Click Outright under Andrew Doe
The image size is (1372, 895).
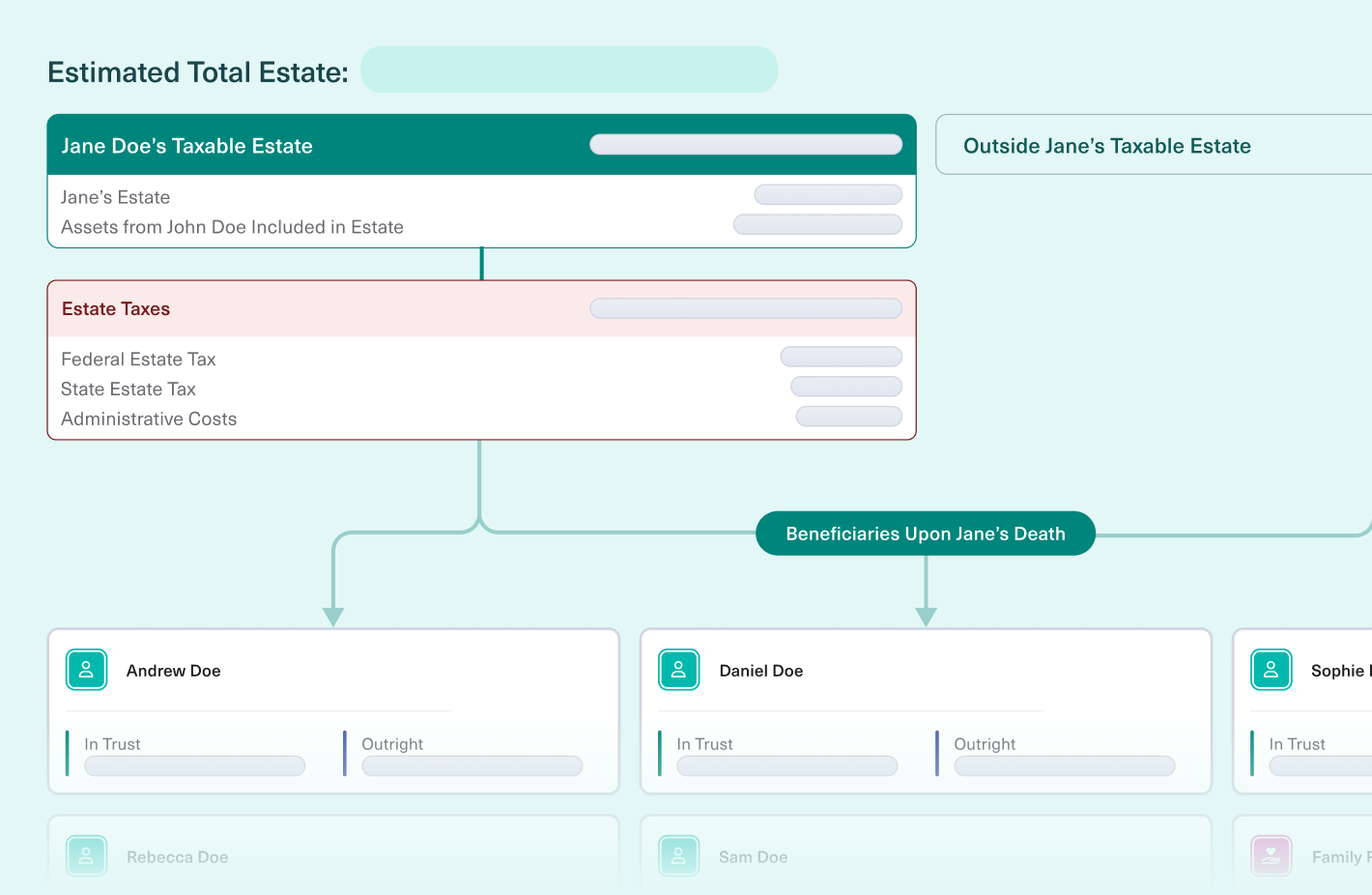click(392, 744)
